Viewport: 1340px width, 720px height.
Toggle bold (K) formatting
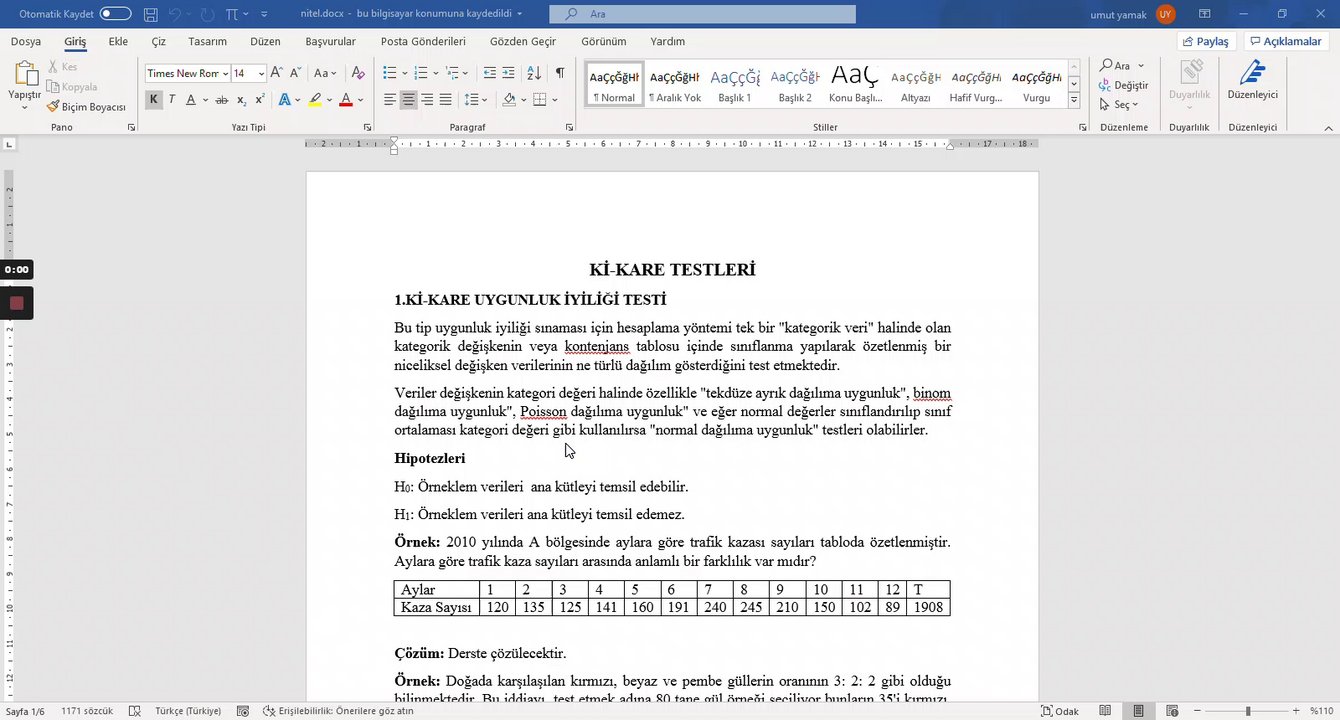coord(153,99)
